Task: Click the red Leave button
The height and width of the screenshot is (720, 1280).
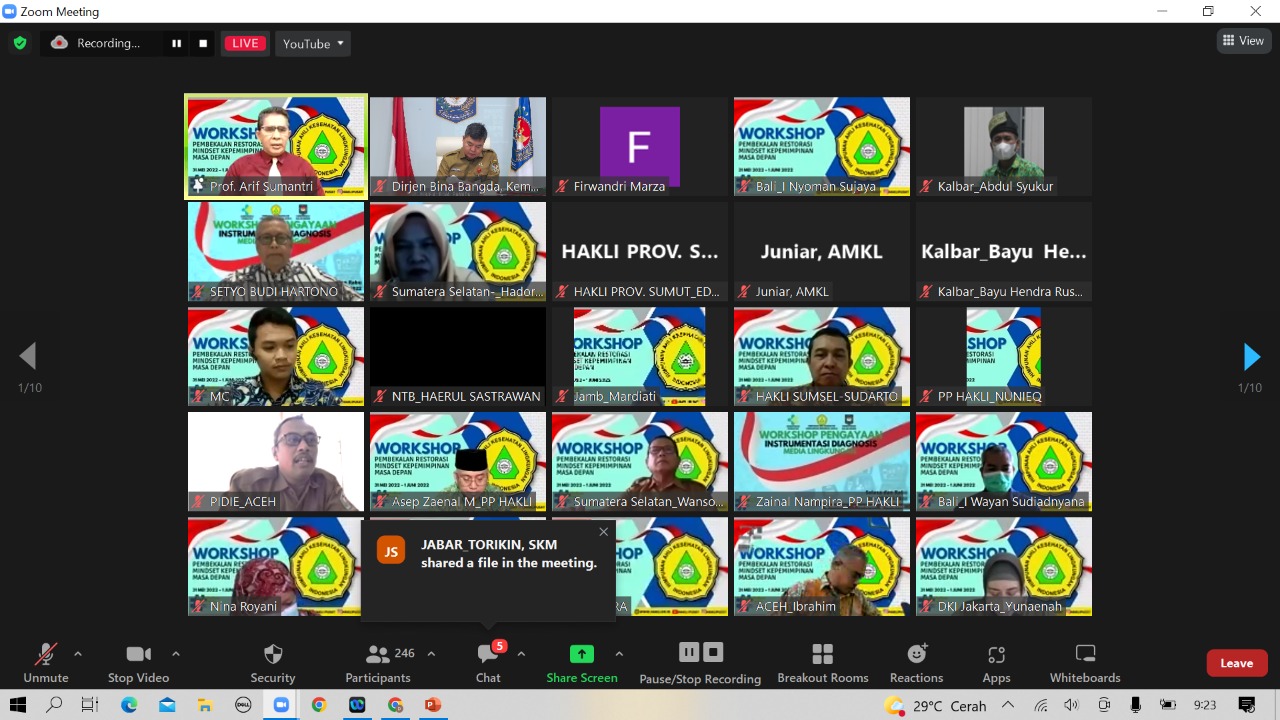Action: pos(1236,663)
